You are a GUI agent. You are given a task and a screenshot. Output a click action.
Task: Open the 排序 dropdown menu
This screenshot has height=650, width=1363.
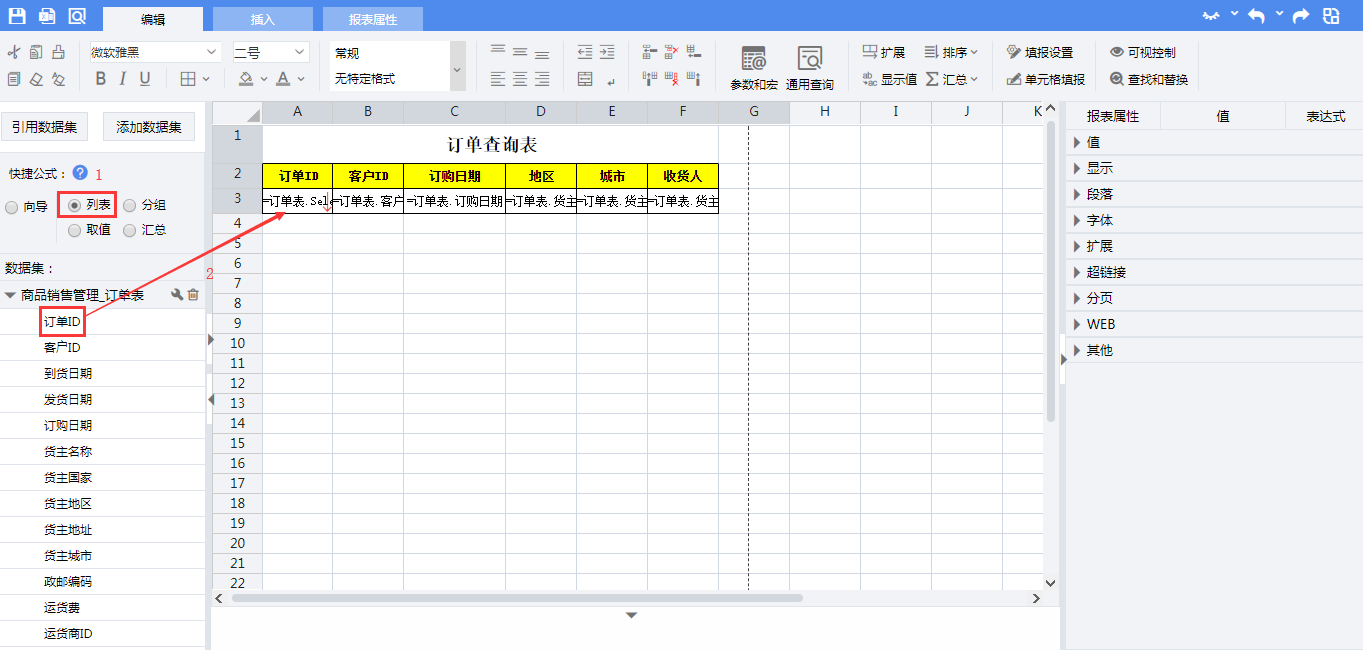951,52
